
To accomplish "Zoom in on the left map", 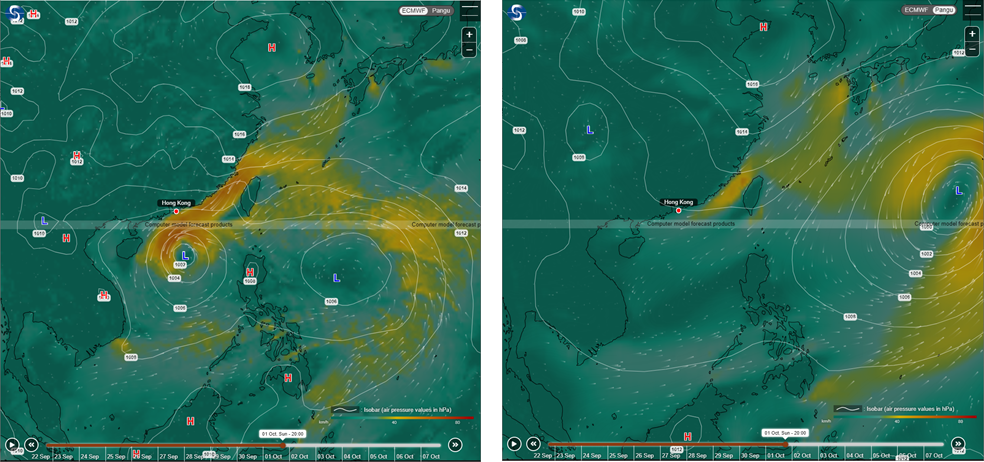I will 469,34.
